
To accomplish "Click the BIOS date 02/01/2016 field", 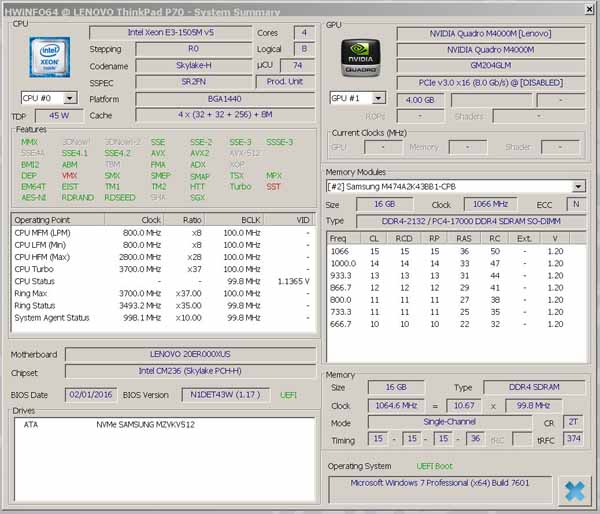I will click(x=91, y=395).
